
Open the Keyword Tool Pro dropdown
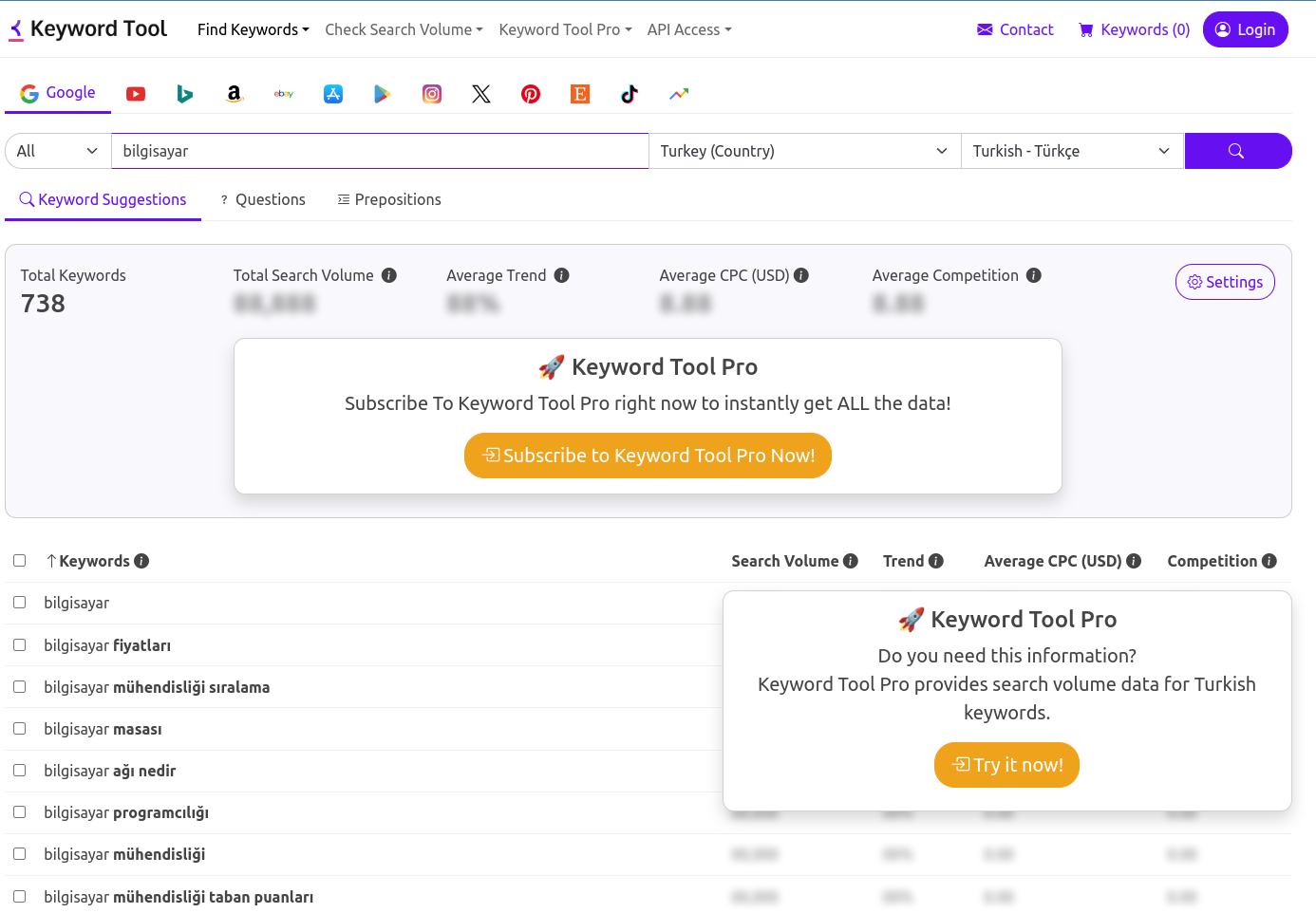tap(565, 29)
